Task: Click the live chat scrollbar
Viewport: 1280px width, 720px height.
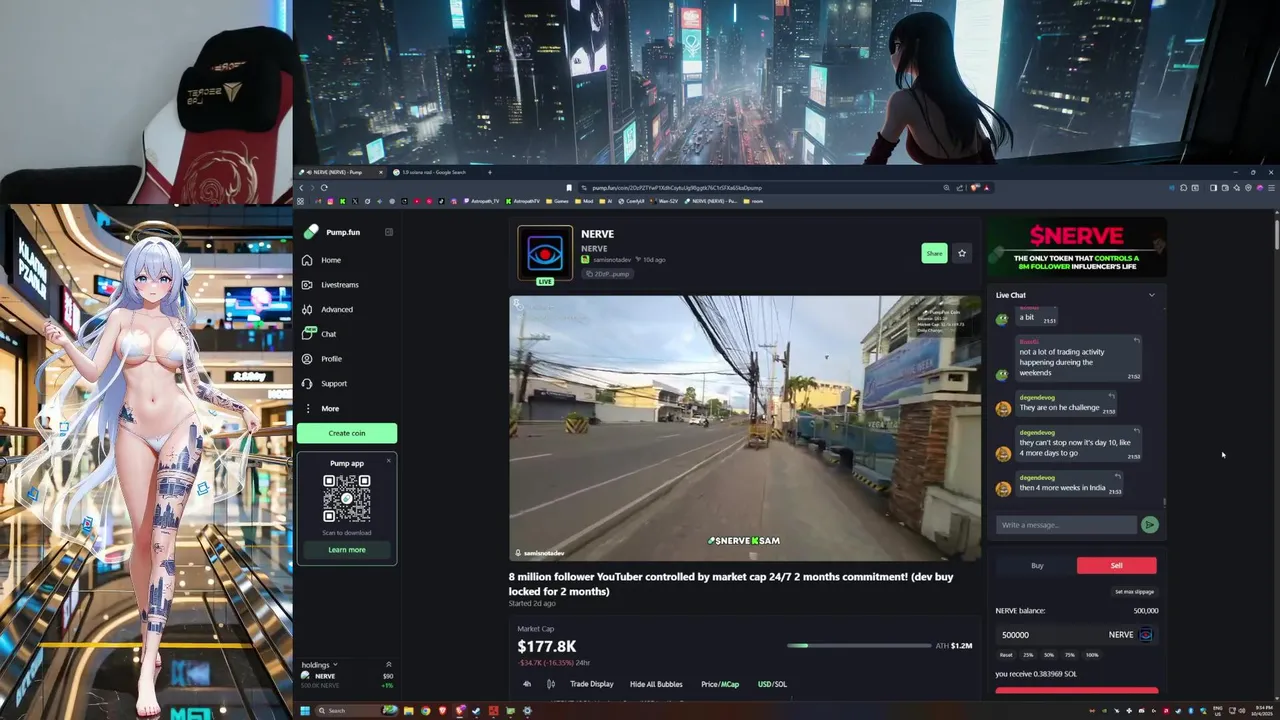Action: [x=1164, y=502]
